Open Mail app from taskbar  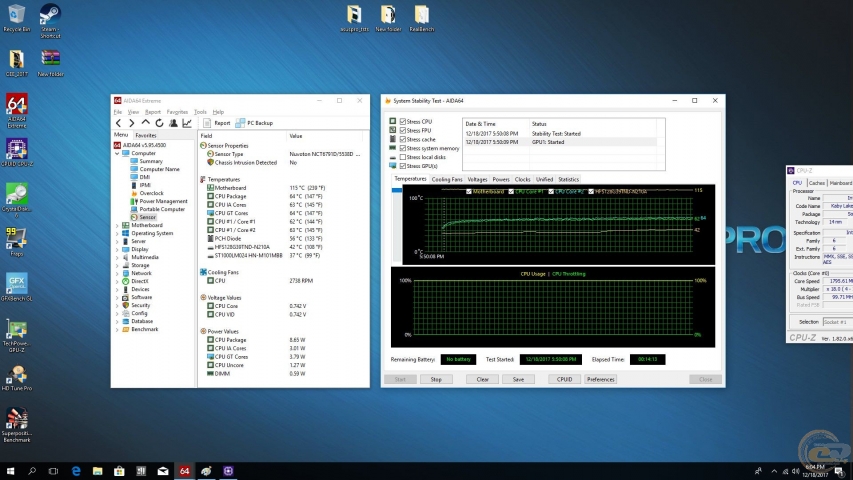point(163,471)
